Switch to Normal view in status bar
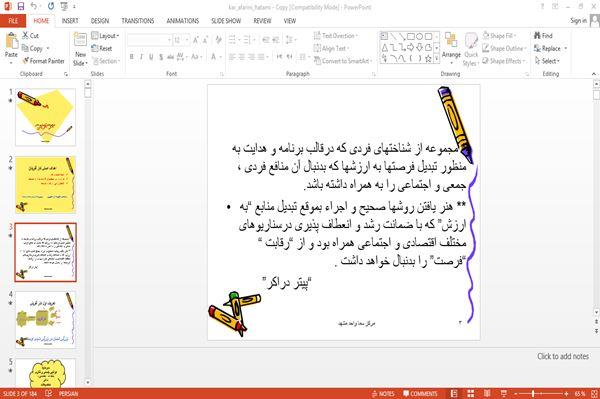The height and width of the screenshot is (399, 600). point(454,393)
